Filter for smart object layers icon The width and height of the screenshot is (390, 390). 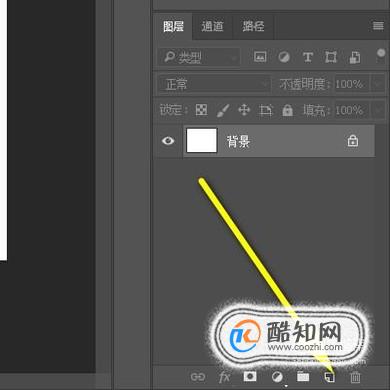(x=354, y=57)
